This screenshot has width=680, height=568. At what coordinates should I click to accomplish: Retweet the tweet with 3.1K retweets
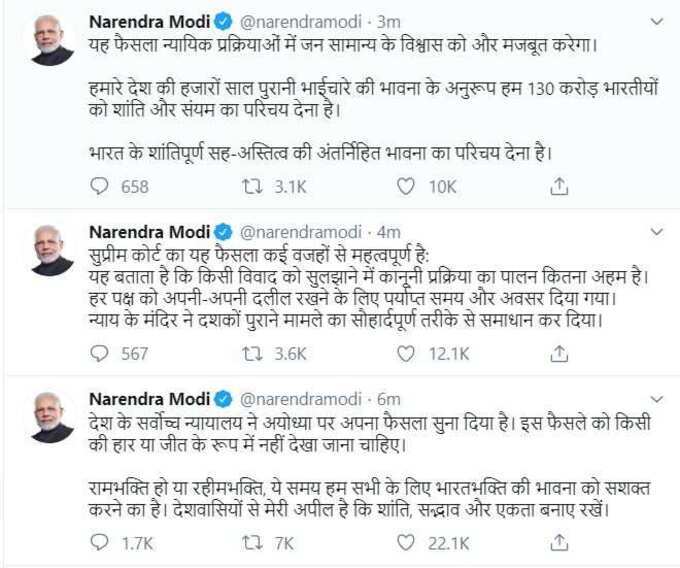pyautogui.click(x=252, y=186)
